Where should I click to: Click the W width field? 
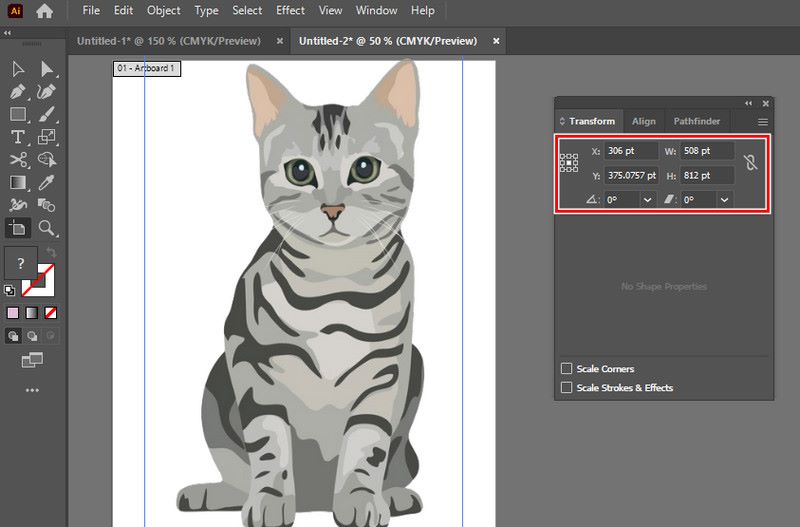click(707, 151)
